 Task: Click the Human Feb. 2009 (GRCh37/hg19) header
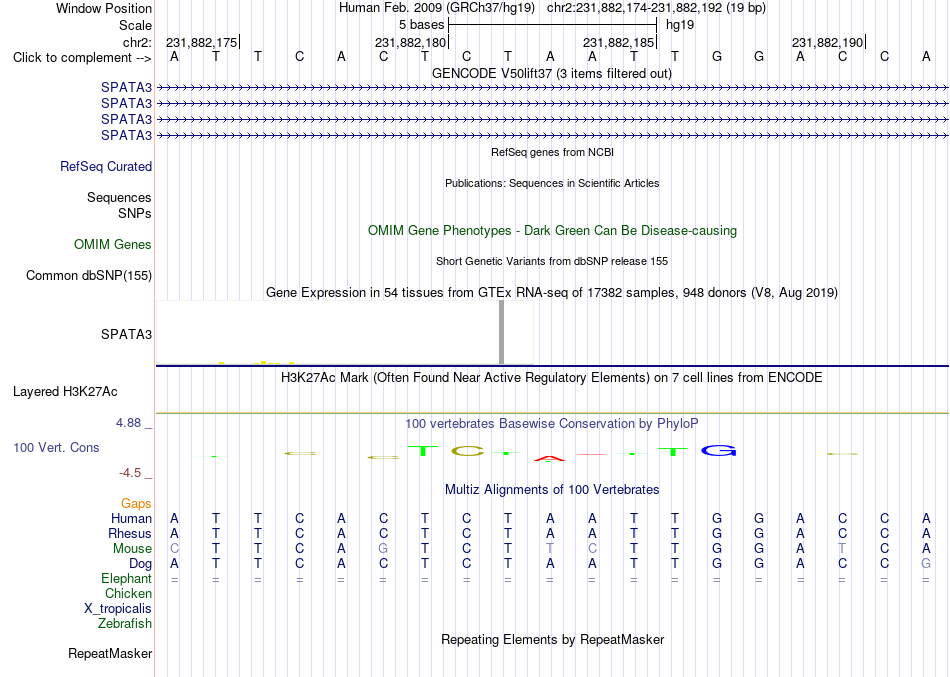tap(437, 8)
